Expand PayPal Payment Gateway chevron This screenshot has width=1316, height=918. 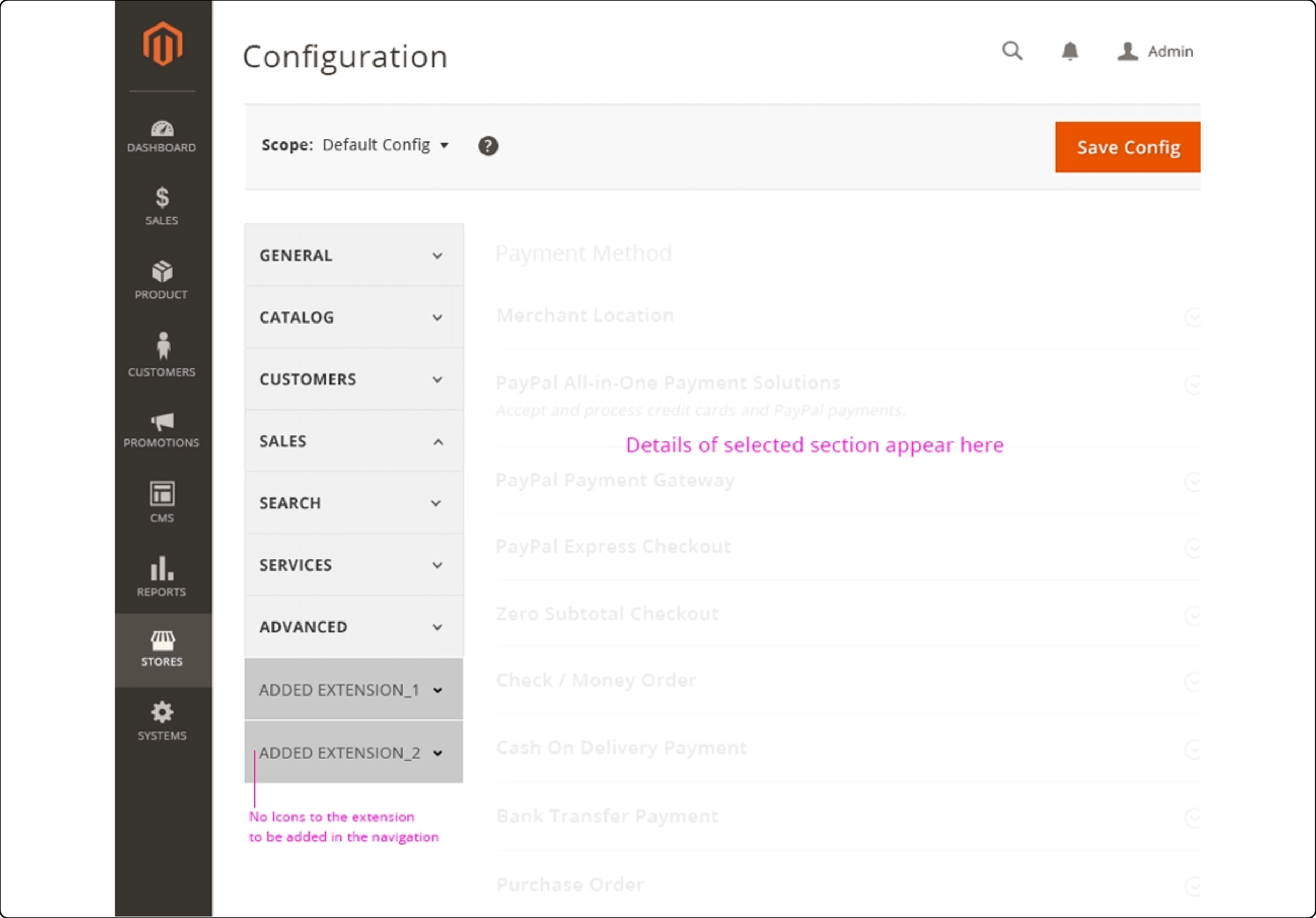[x=1193, y=482]
